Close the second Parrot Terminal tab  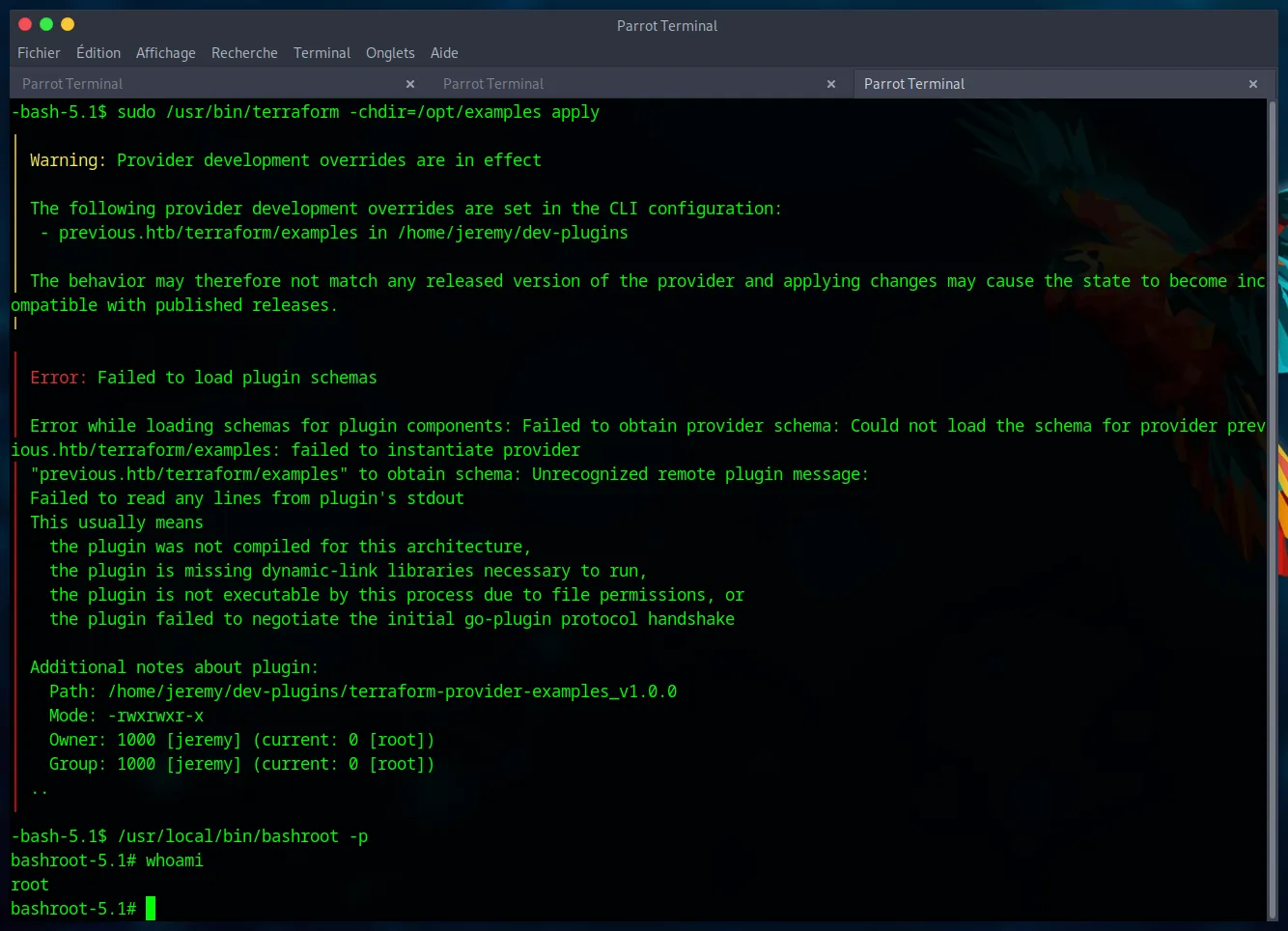[831, 84]
